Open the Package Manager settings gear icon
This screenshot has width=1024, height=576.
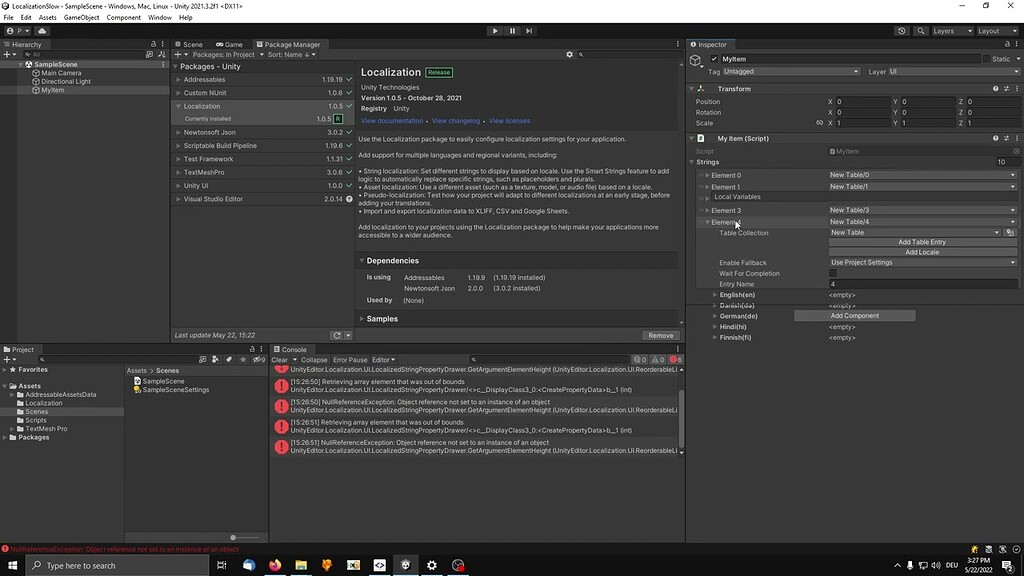click(x=569, y=55)
